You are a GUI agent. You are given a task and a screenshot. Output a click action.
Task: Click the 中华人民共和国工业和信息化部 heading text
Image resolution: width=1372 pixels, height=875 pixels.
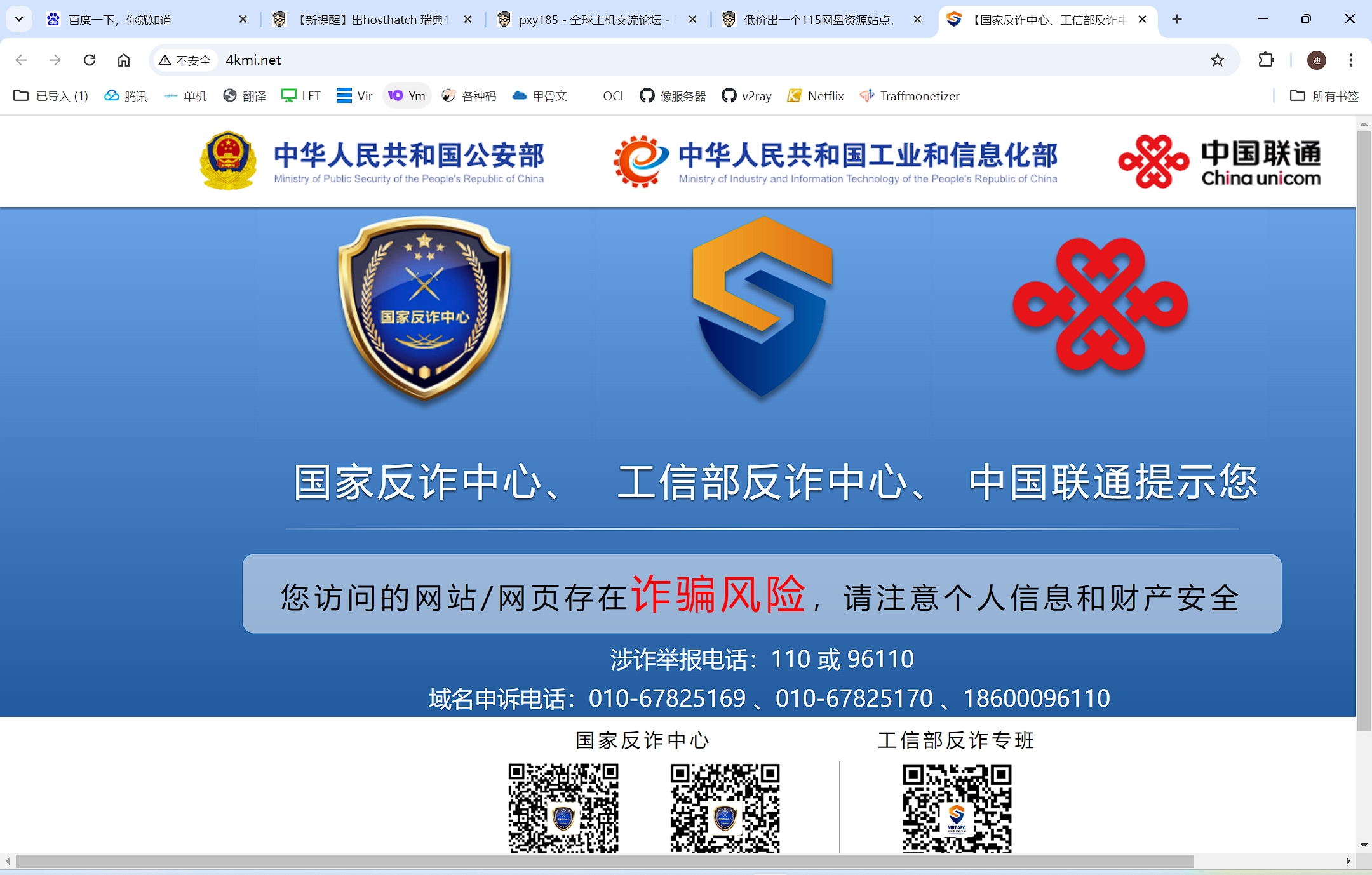[x=868, y=155]
